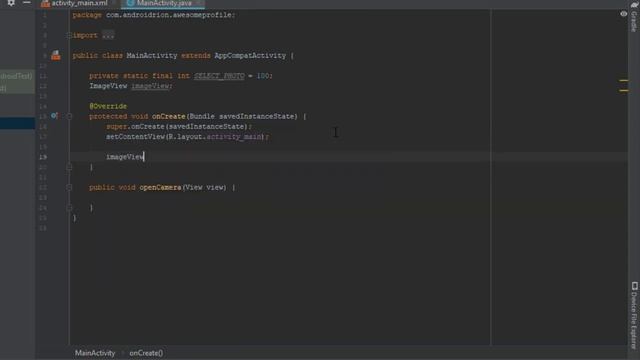Click the onCreate closing fold marker
This screenshot has width=640, height=360.
click(x=69, y=167)
